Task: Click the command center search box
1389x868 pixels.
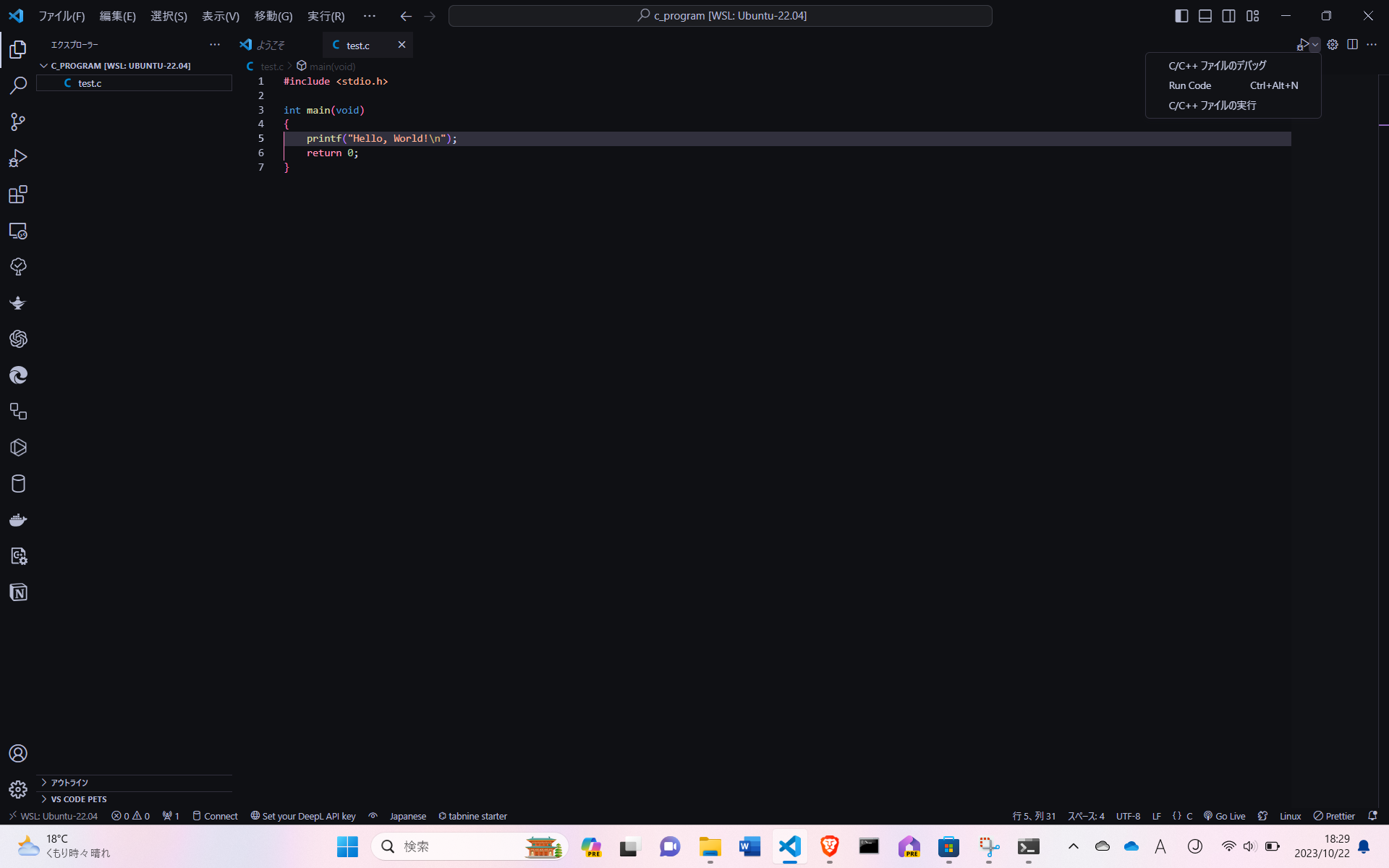Action: (x=720, y=16)
